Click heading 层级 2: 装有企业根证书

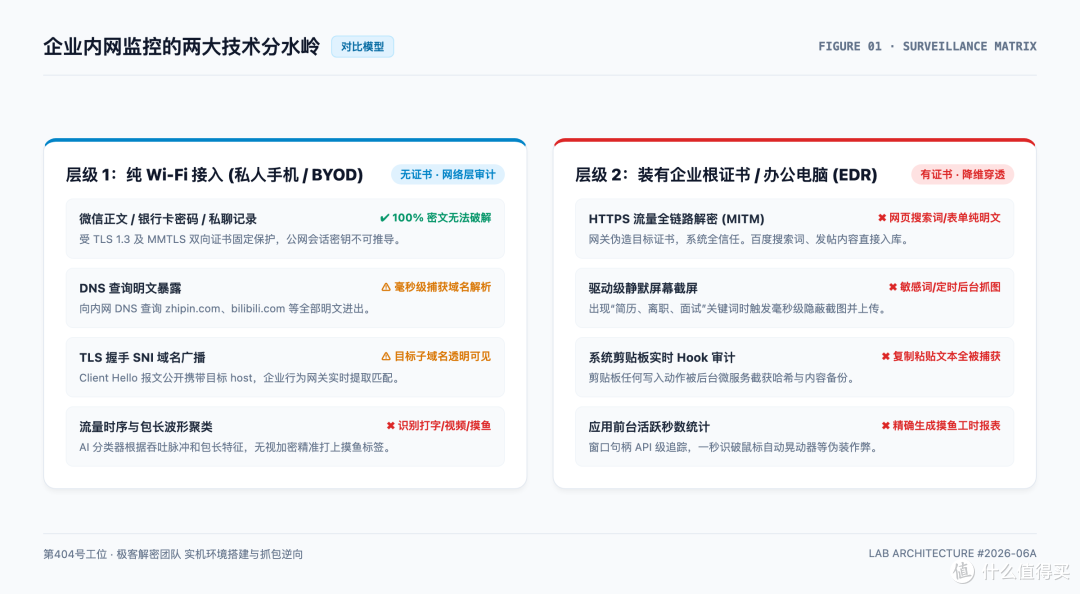pyautogui.click(x=726, y=175)
